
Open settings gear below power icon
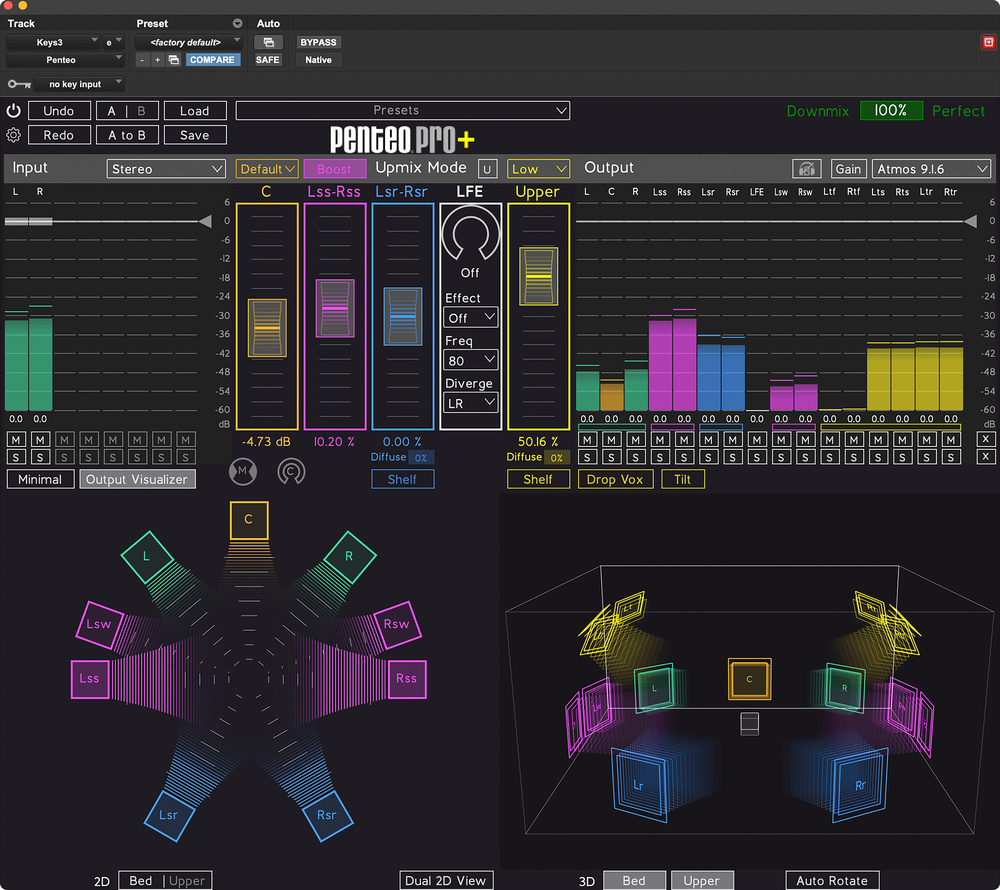[13, 135]
